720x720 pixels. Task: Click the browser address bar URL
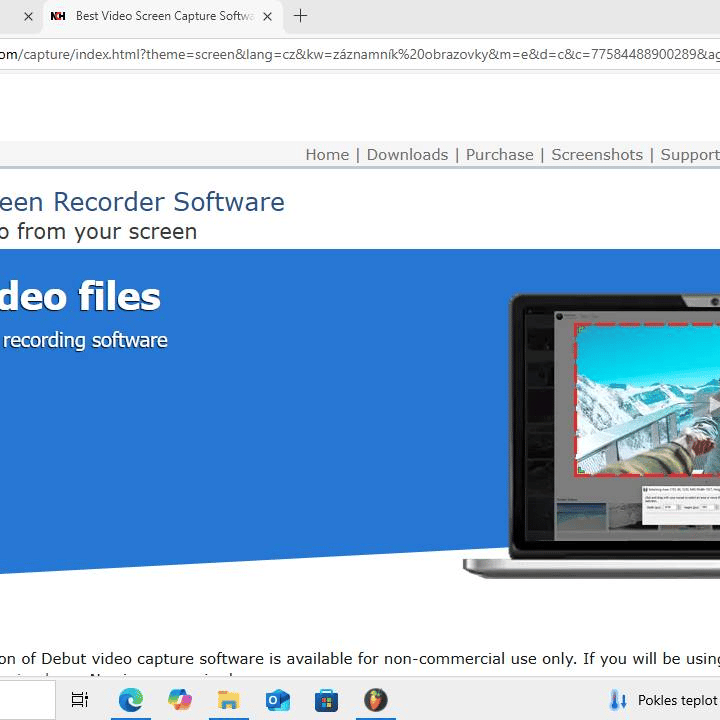tap(360, 55)
